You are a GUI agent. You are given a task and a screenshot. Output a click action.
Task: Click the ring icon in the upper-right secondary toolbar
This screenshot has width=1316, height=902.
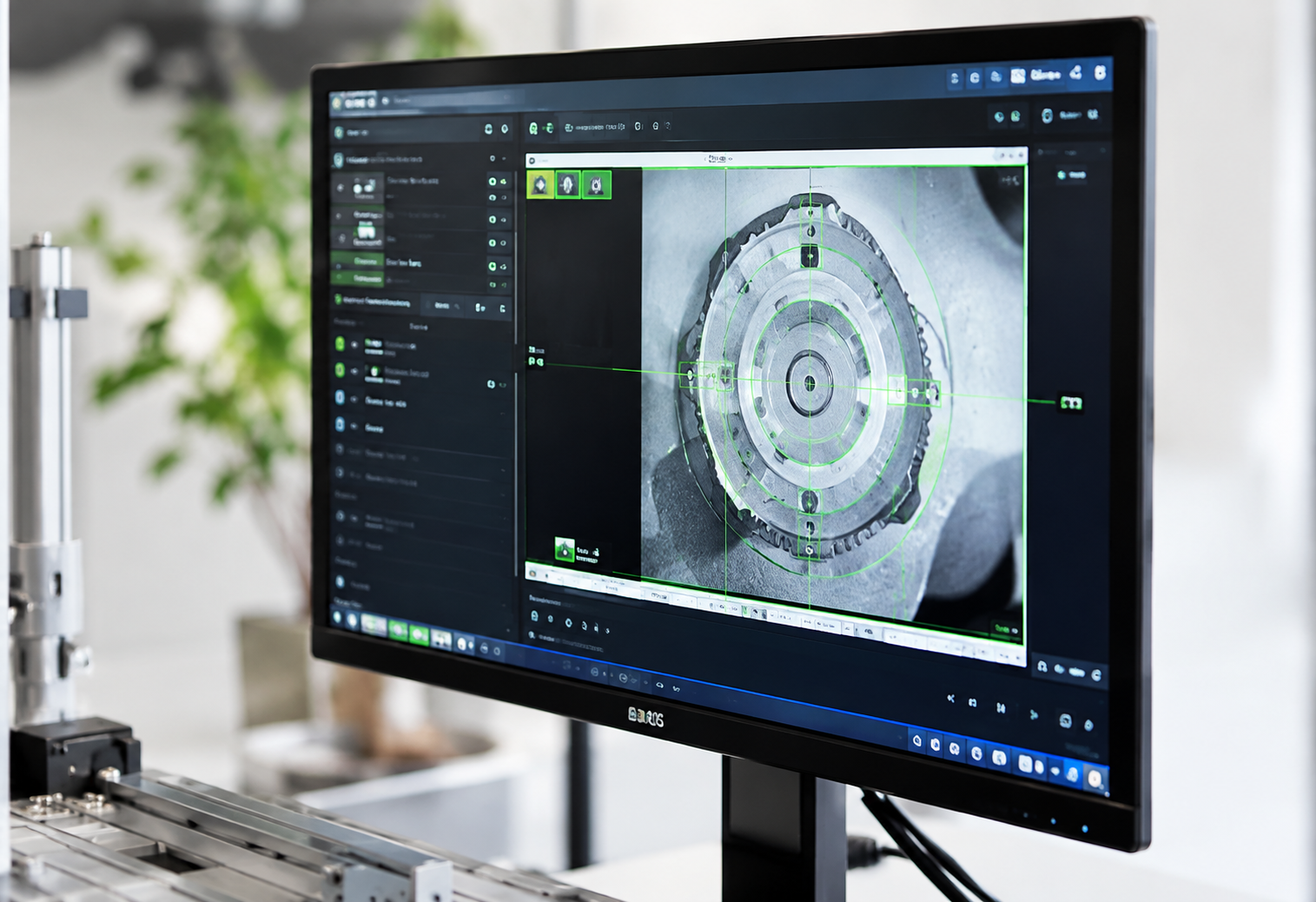pos(1048,116)
